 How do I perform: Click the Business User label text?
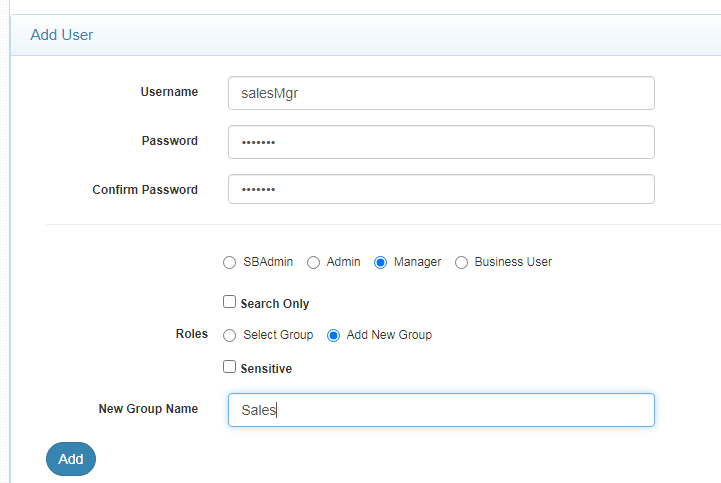coord(513,262)
